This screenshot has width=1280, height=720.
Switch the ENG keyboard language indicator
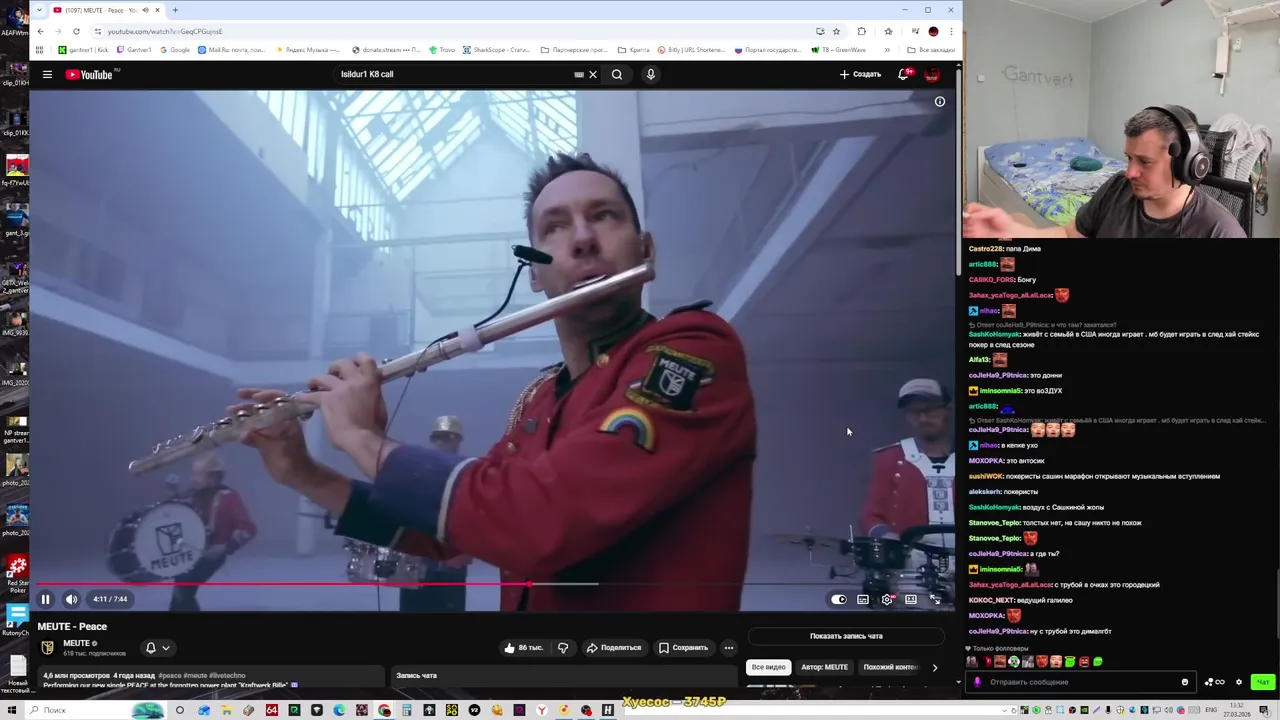tap(1213, 710)
